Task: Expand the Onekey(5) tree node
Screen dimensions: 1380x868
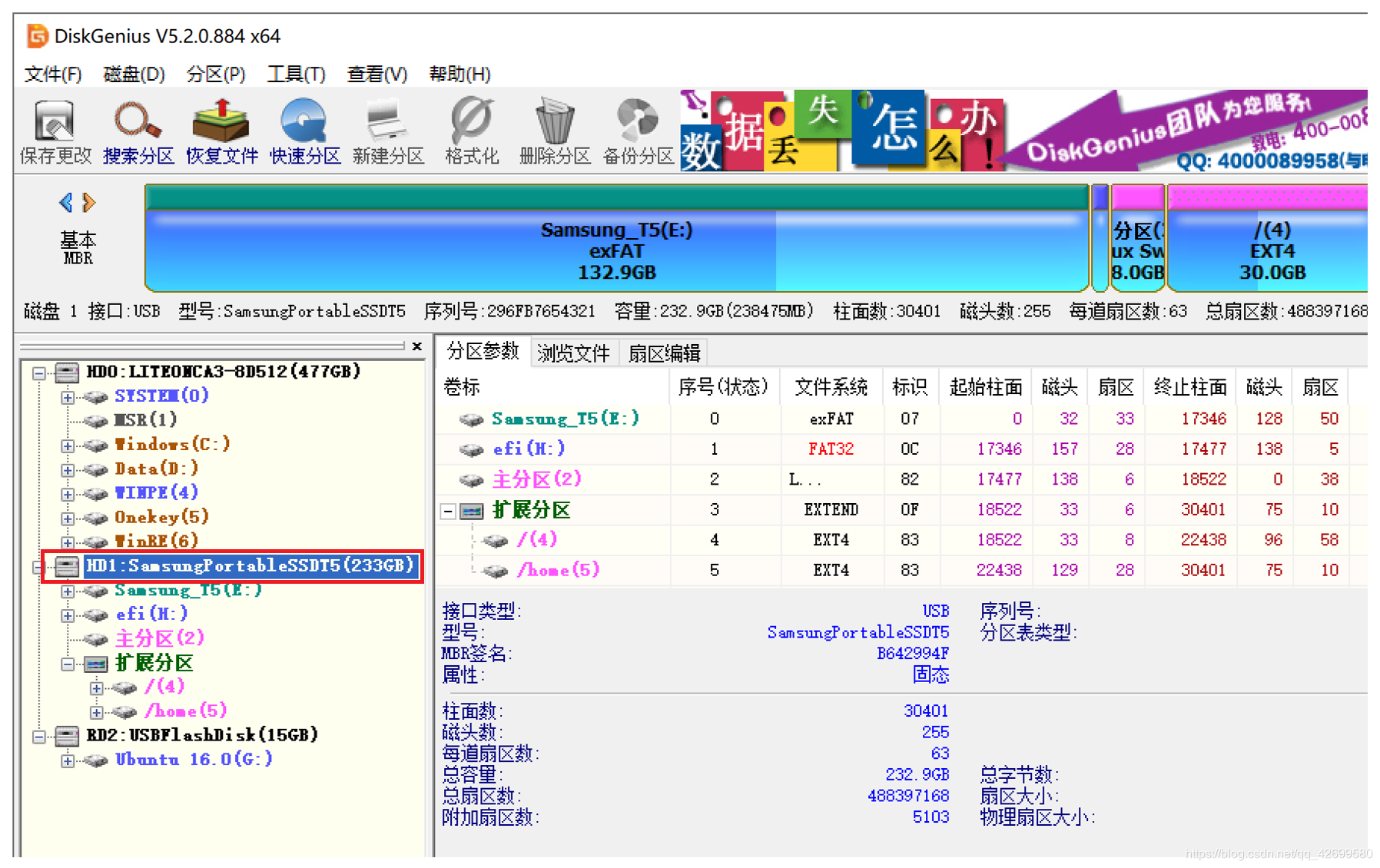Action: [68, 518]
